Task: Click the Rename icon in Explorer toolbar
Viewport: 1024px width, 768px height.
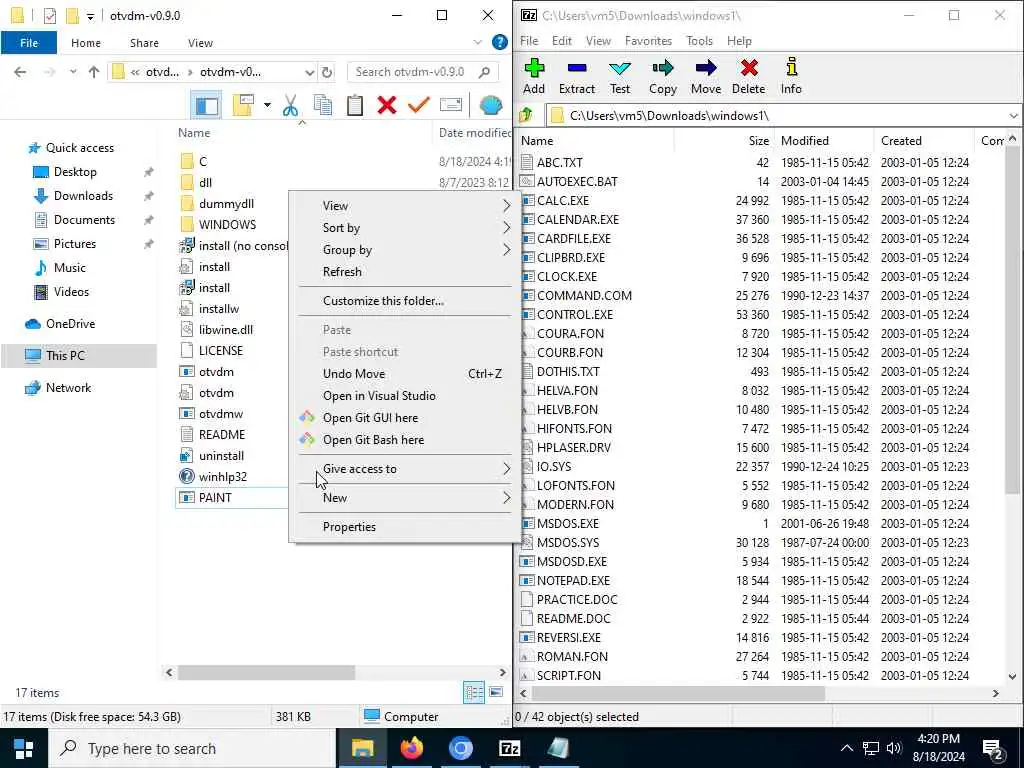Action: [x=451, y=105]
